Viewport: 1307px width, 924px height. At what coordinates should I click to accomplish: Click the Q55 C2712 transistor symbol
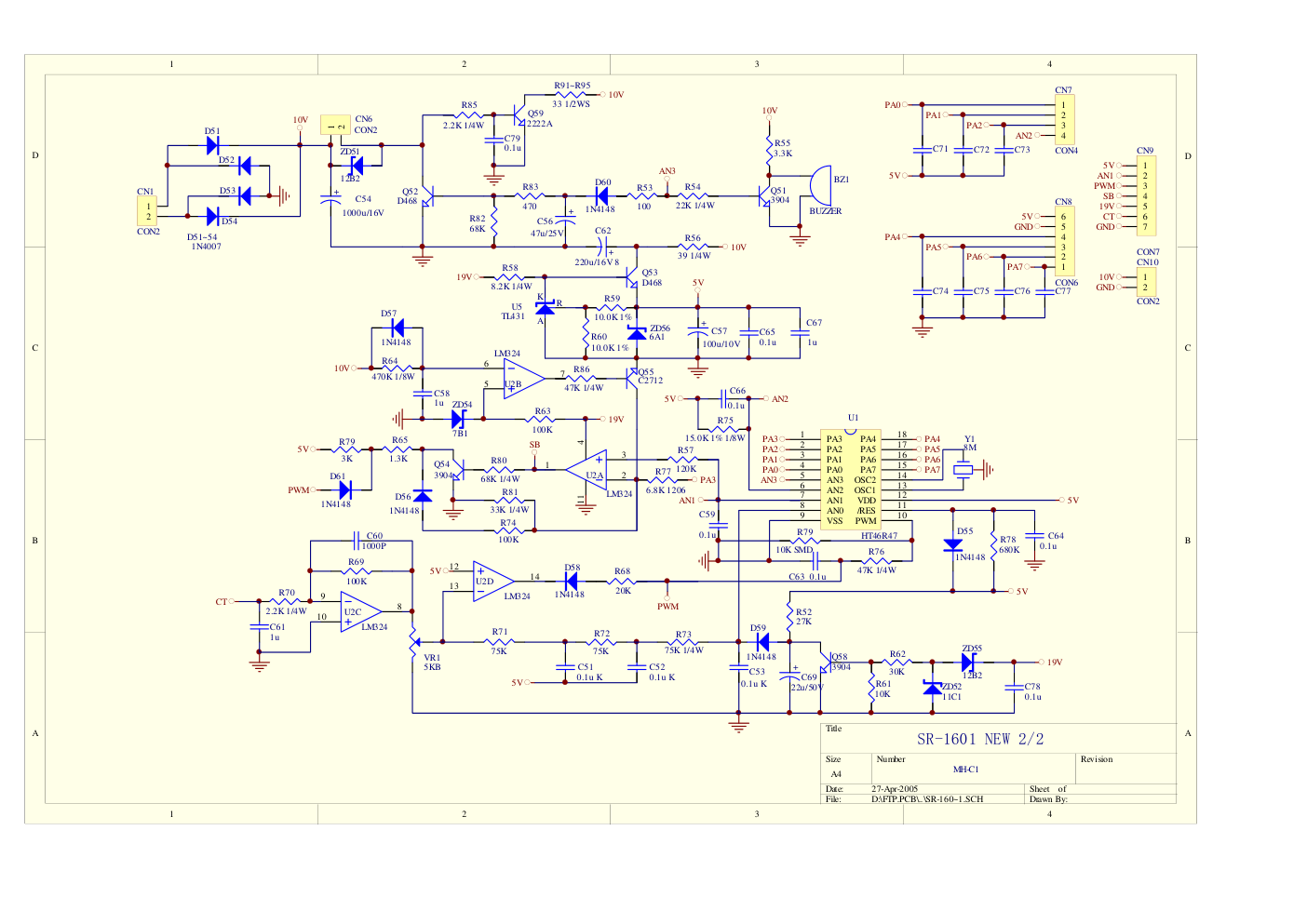pos(633,378)
